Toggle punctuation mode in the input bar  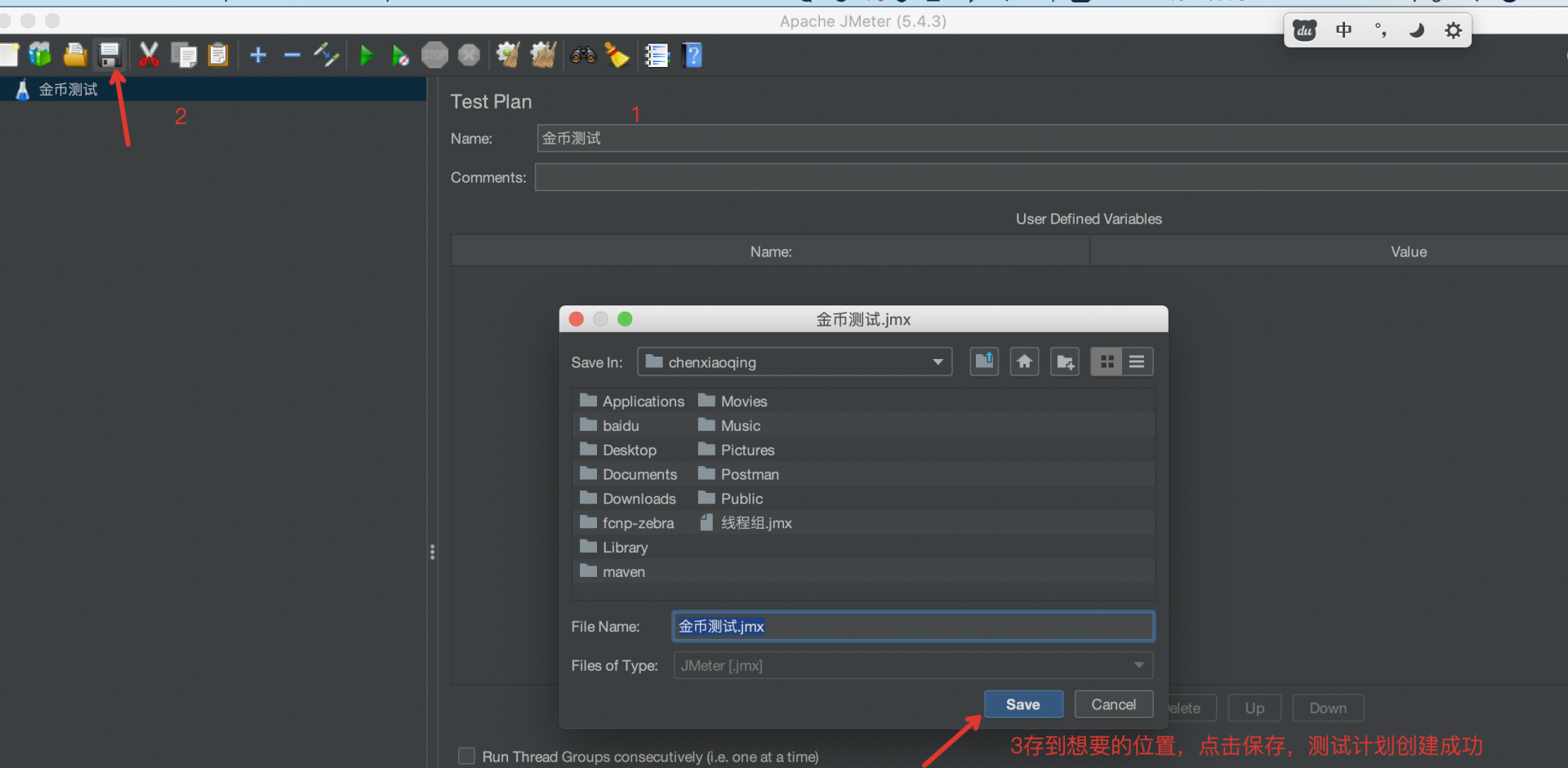pos(1380,31)
